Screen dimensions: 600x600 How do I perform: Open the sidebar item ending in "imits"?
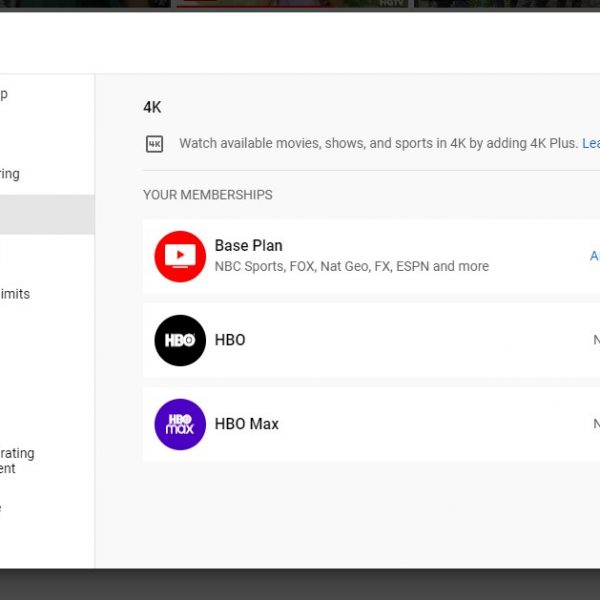pos(15,294)
